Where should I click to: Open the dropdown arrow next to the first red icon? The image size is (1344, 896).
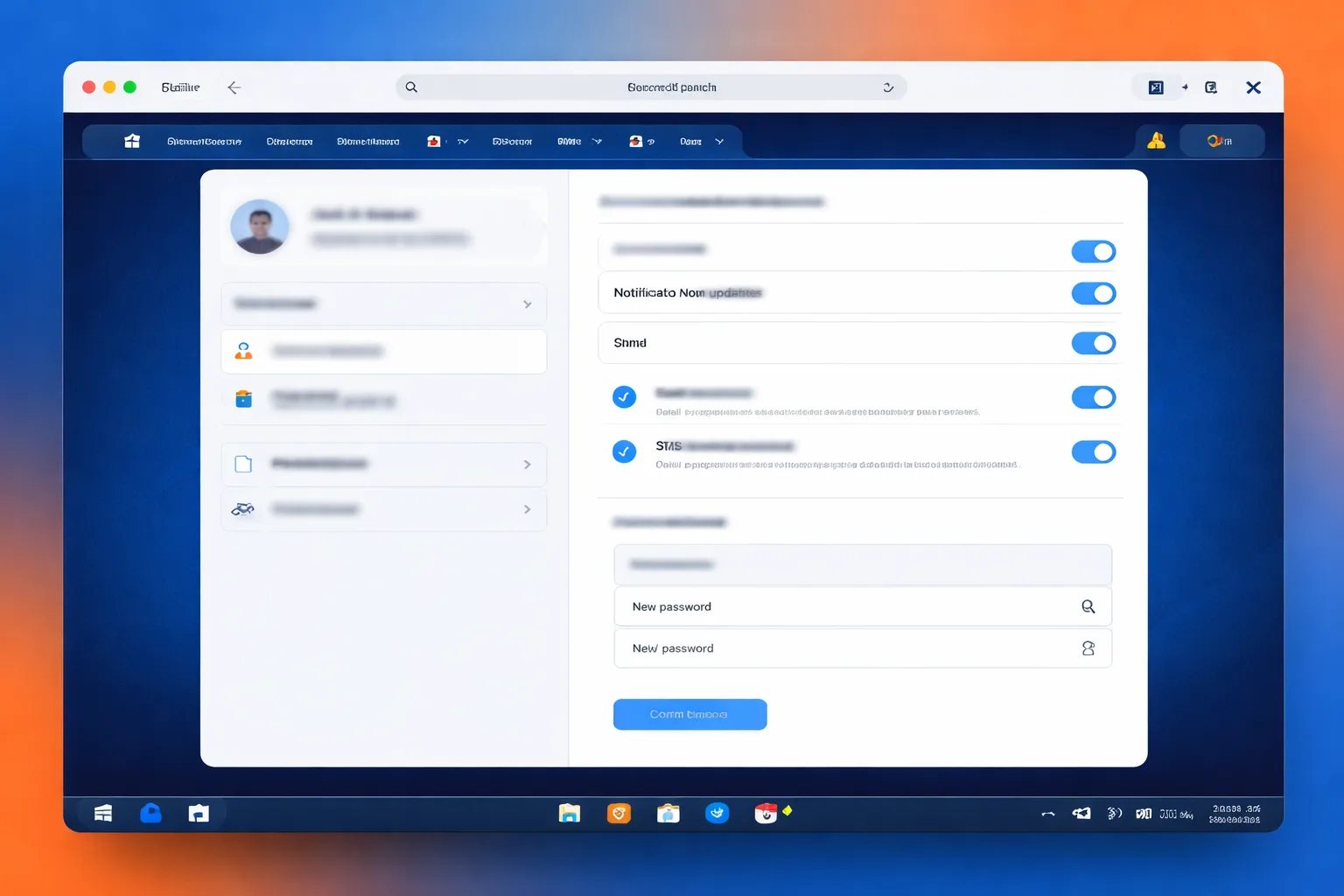[463, 142]
